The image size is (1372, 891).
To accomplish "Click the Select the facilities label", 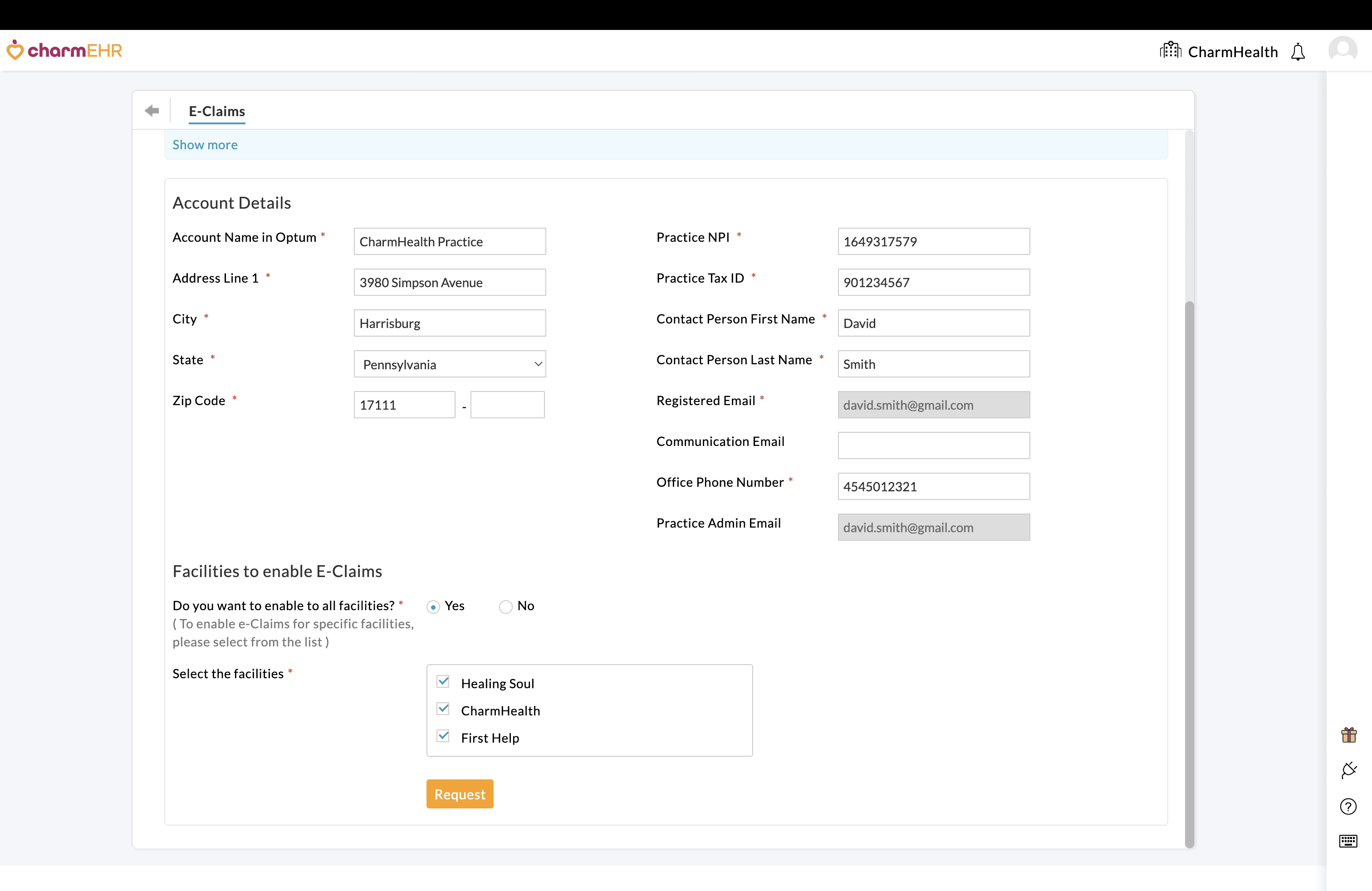I will [228, 674].
